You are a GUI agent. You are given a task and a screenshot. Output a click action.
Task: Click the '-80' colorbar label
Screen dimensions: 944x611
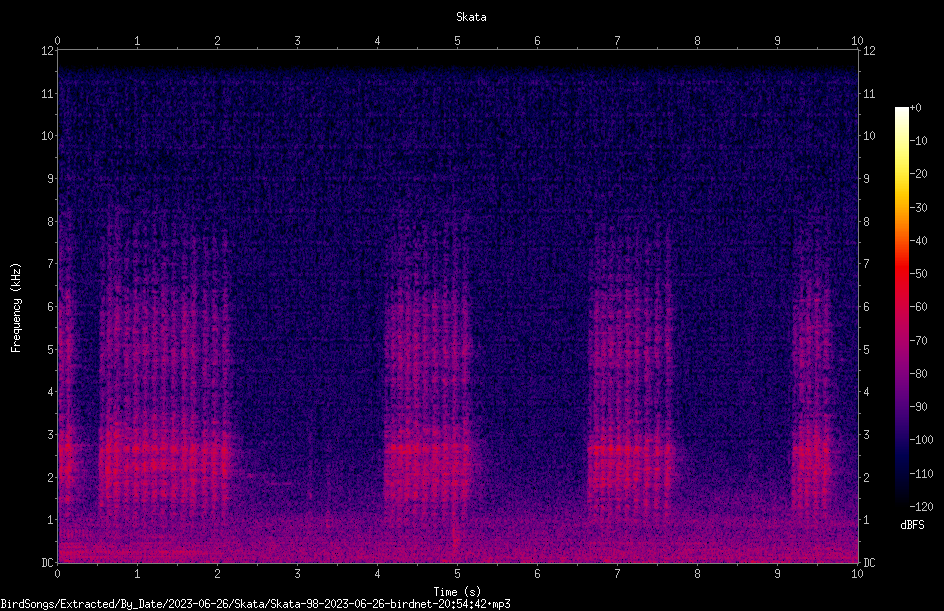[919, 374]
